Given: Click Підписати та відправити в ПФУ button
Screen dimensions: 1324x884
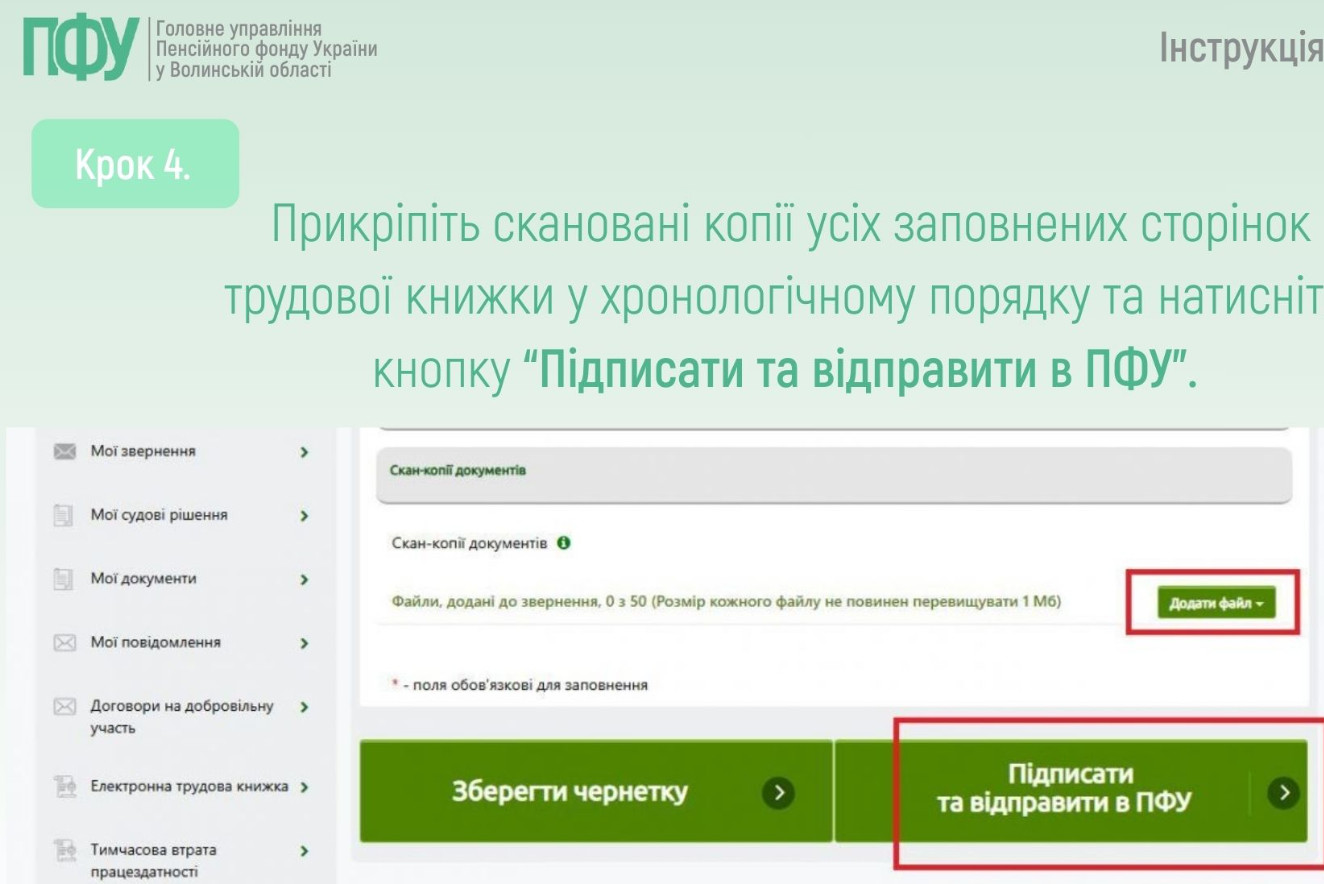Looking at the screenshot, I should coord(1062,792).
